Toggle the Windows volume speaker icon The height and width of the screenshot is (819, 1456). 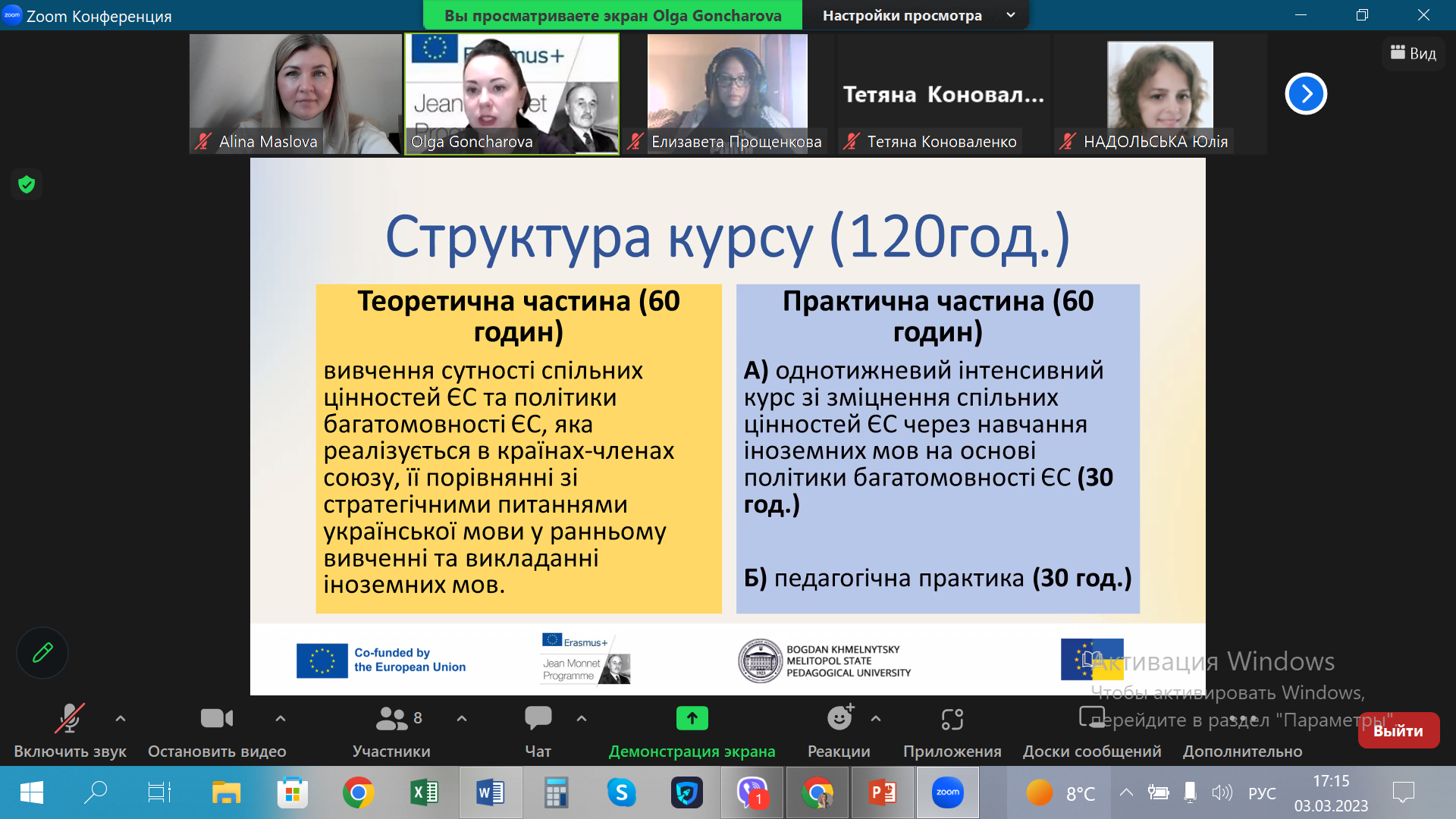(1221, 793)
